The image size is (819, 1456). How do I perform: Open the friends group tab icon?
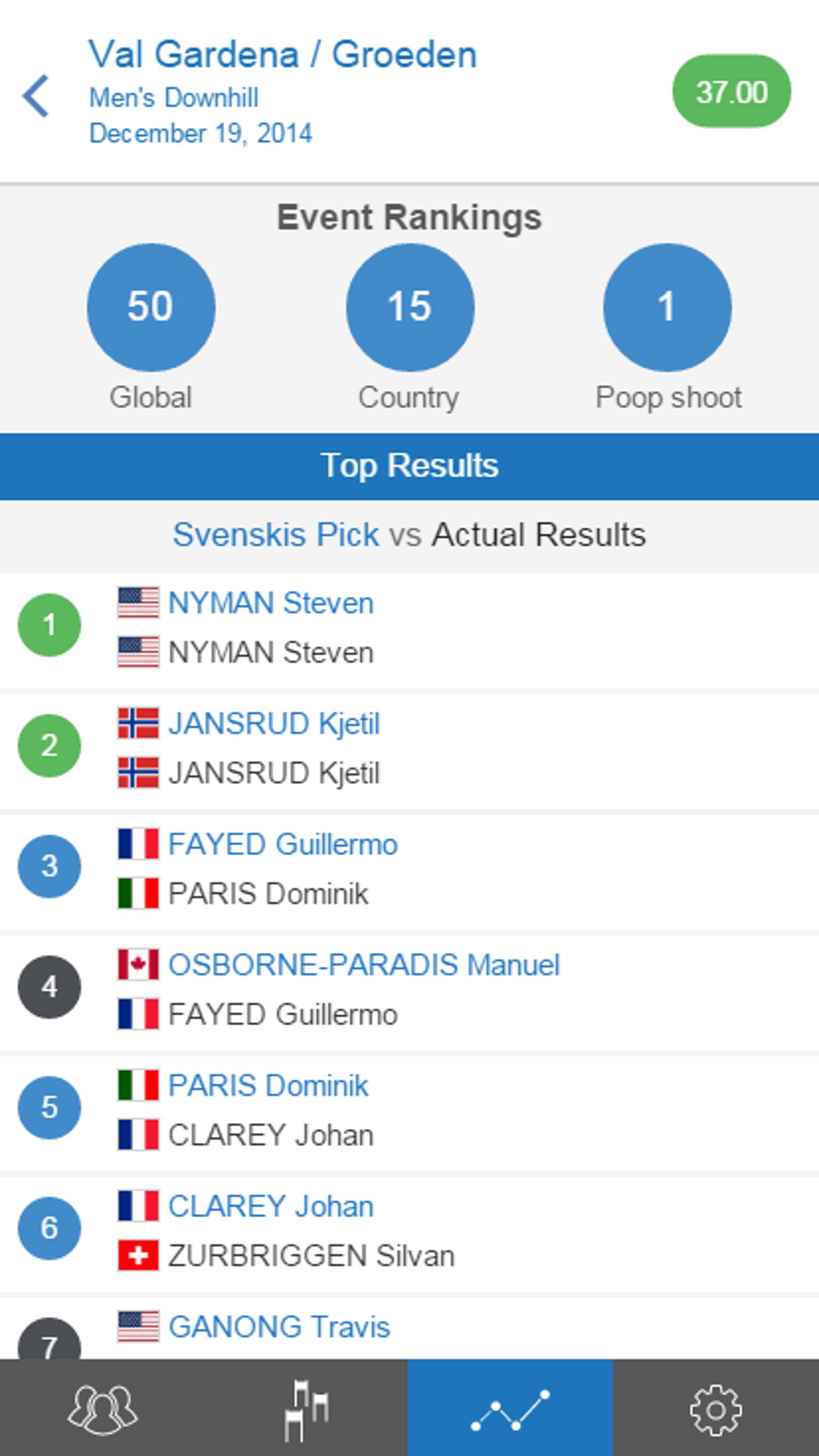coord(102,1409)
